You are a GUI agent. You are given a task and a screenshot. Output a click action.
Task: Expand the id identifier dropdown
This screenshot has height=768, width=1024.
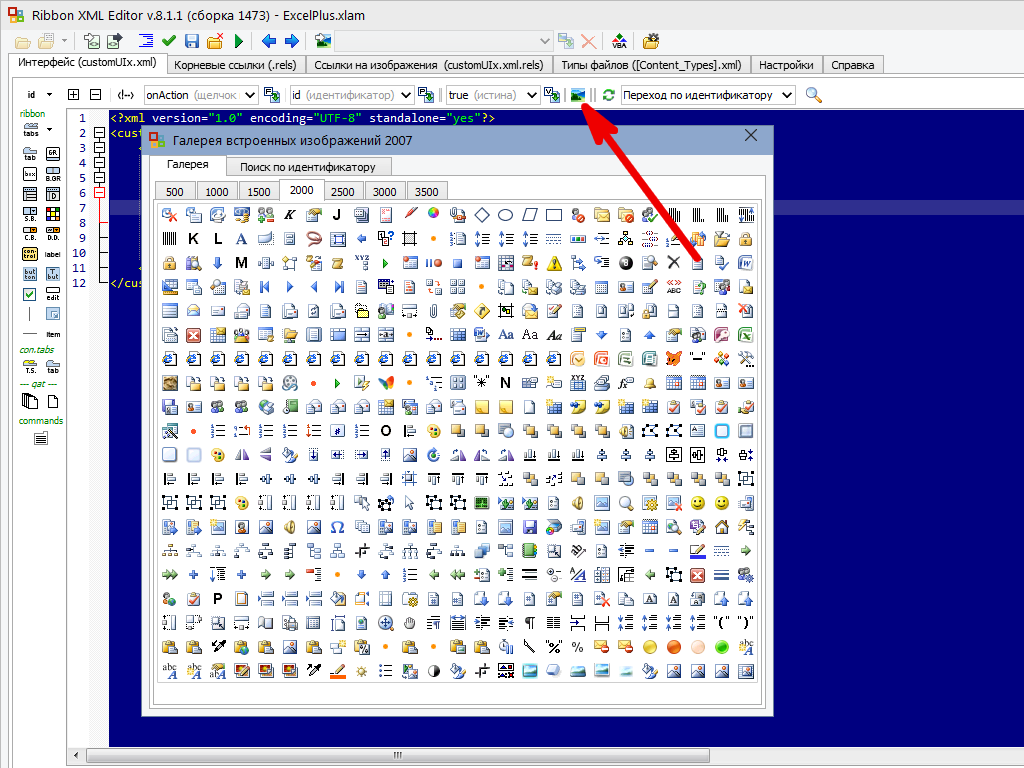point(405,95)
